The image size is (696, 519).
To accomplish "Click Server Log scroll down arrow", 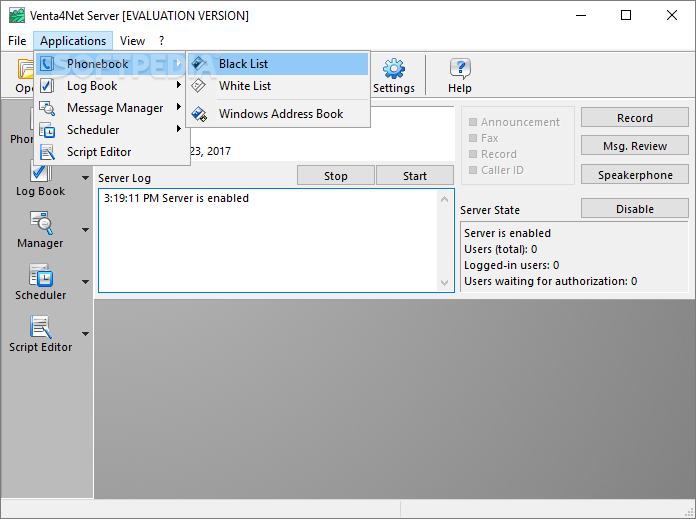I will point(444,282).
